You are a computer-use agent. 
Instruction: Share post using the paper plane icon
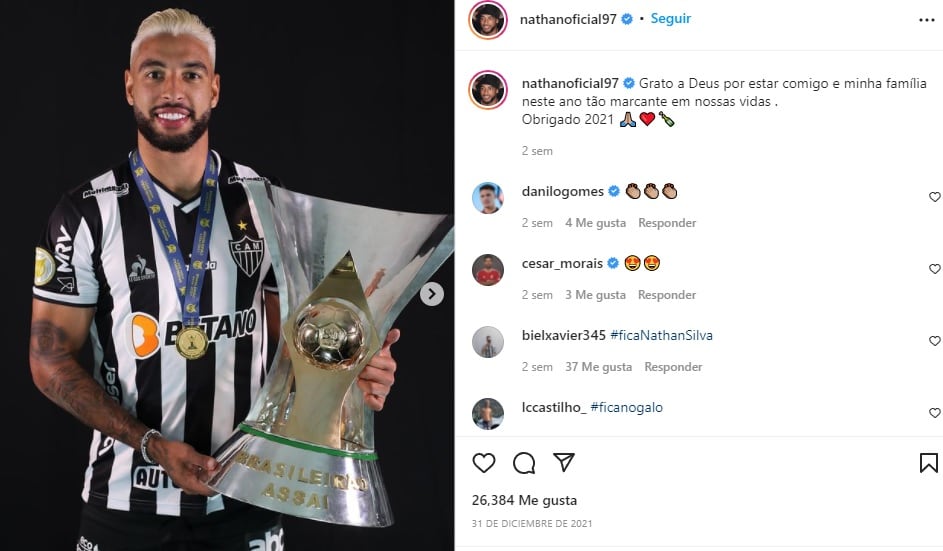[x=564, y=462]
